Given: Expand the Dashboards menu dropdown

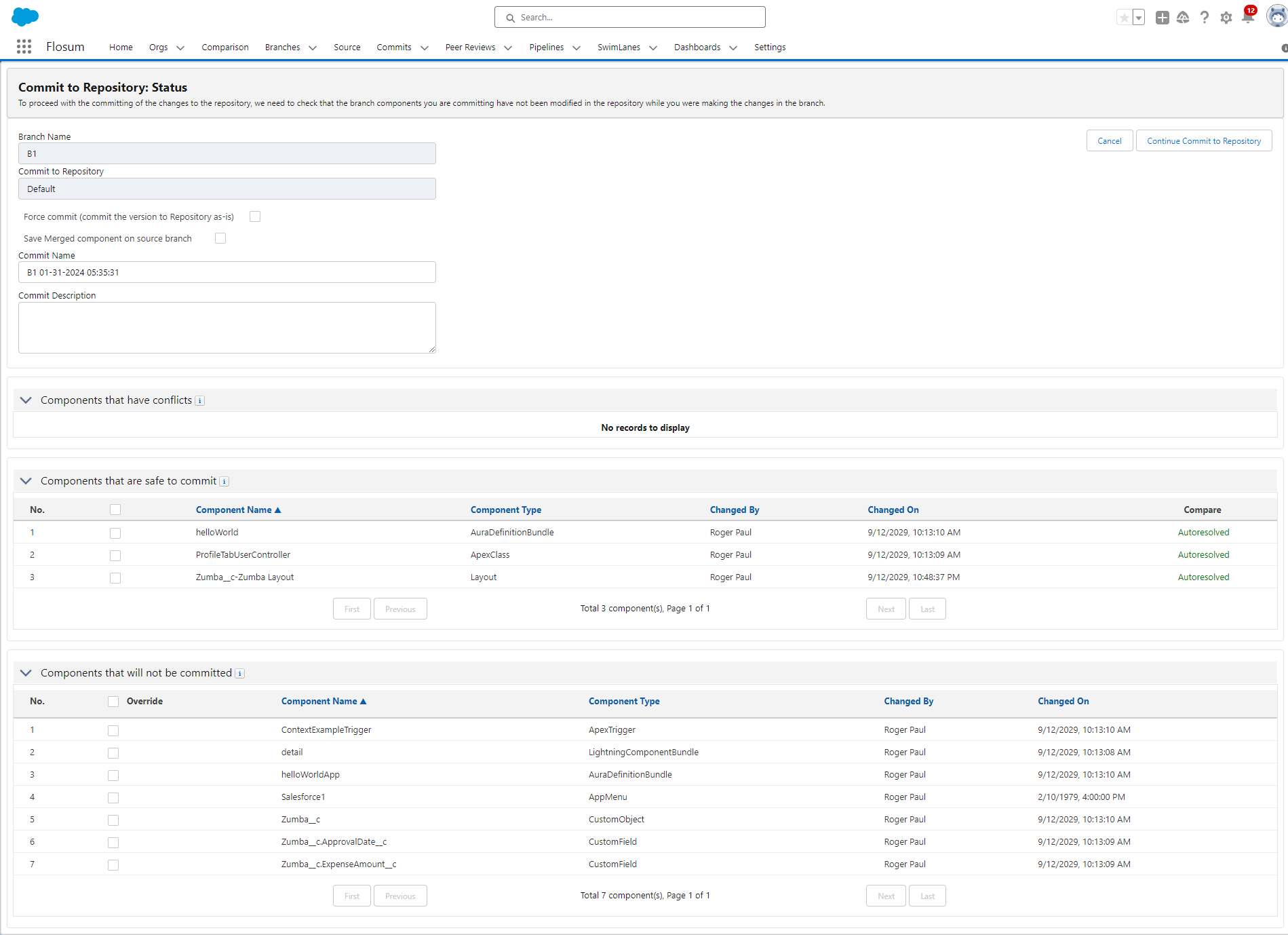Looking at the screenshot, I should click(733, 47).
